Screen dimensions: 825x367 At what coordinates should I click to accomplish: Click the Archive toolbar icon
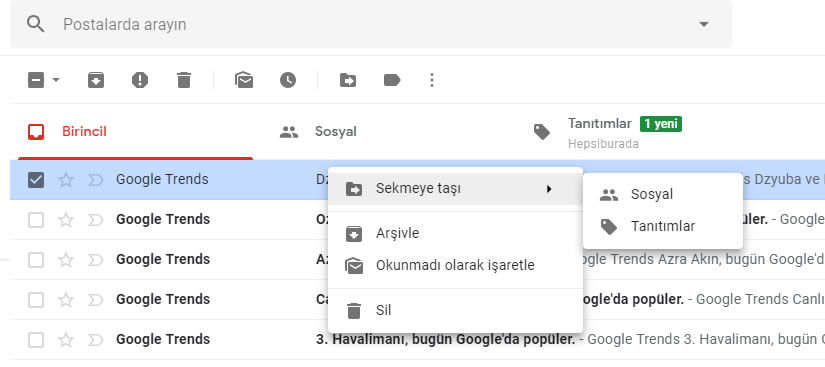point(96,80)
